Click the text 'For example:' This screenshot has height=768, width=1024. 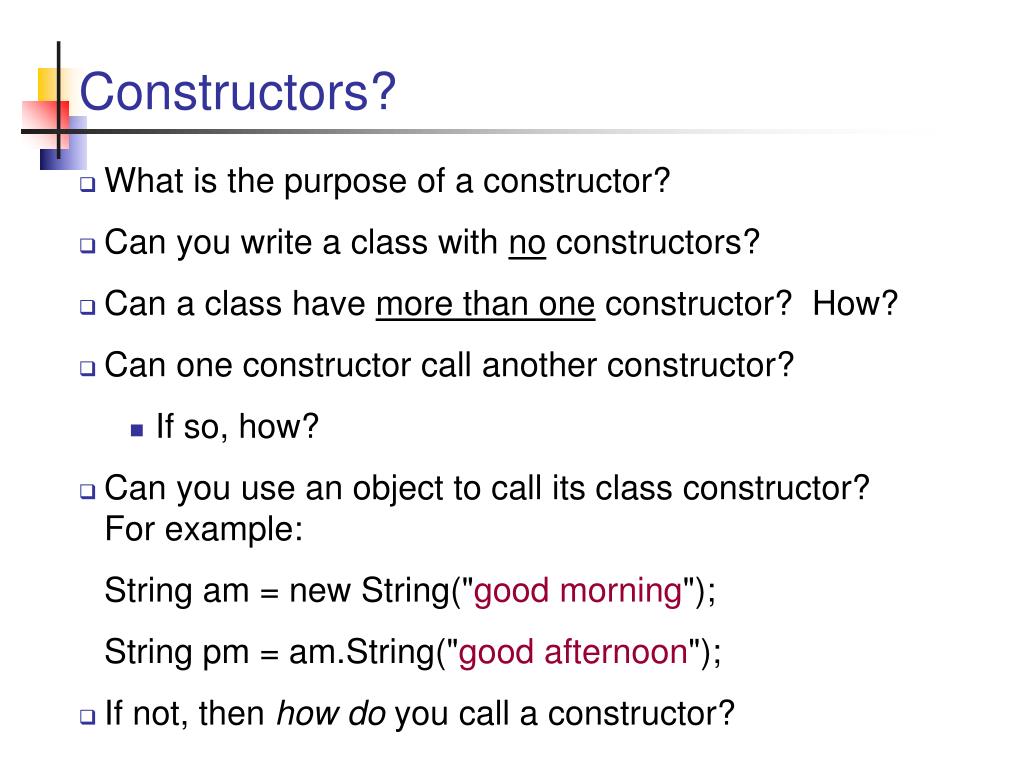click(x=204, y=529)
